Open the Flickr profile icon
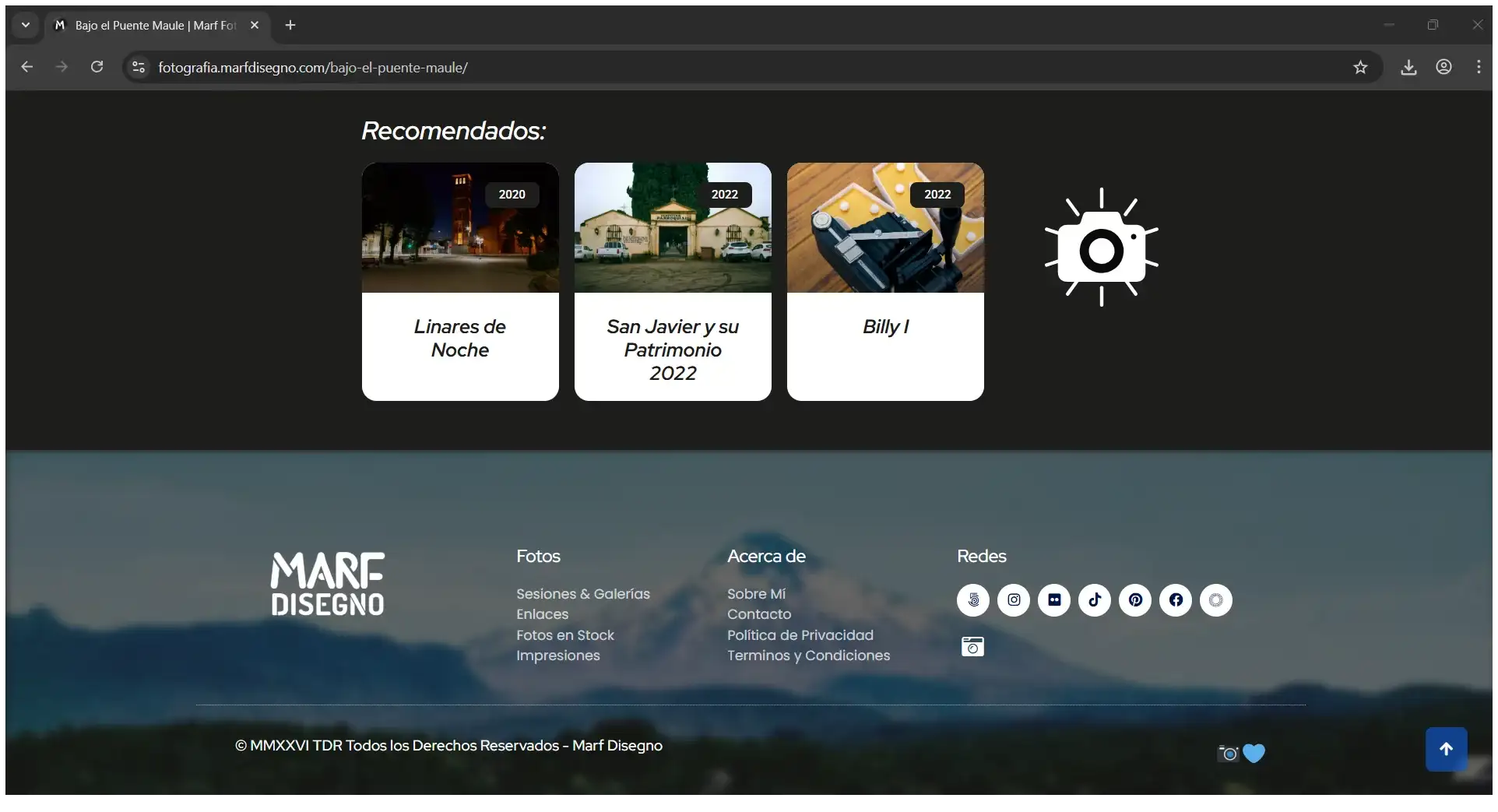 coord(1054,600)
